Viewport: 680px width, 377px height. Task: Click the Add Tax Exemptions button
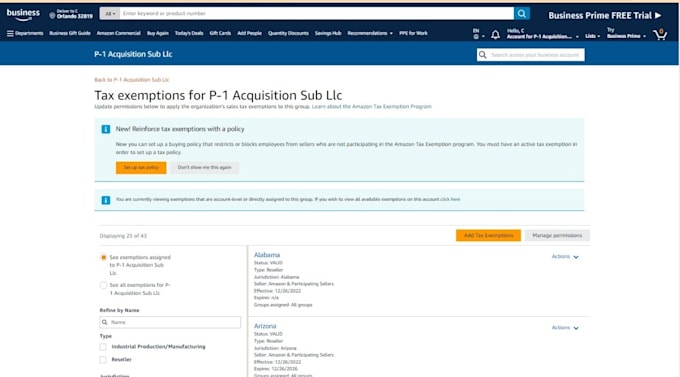(488, 236)
